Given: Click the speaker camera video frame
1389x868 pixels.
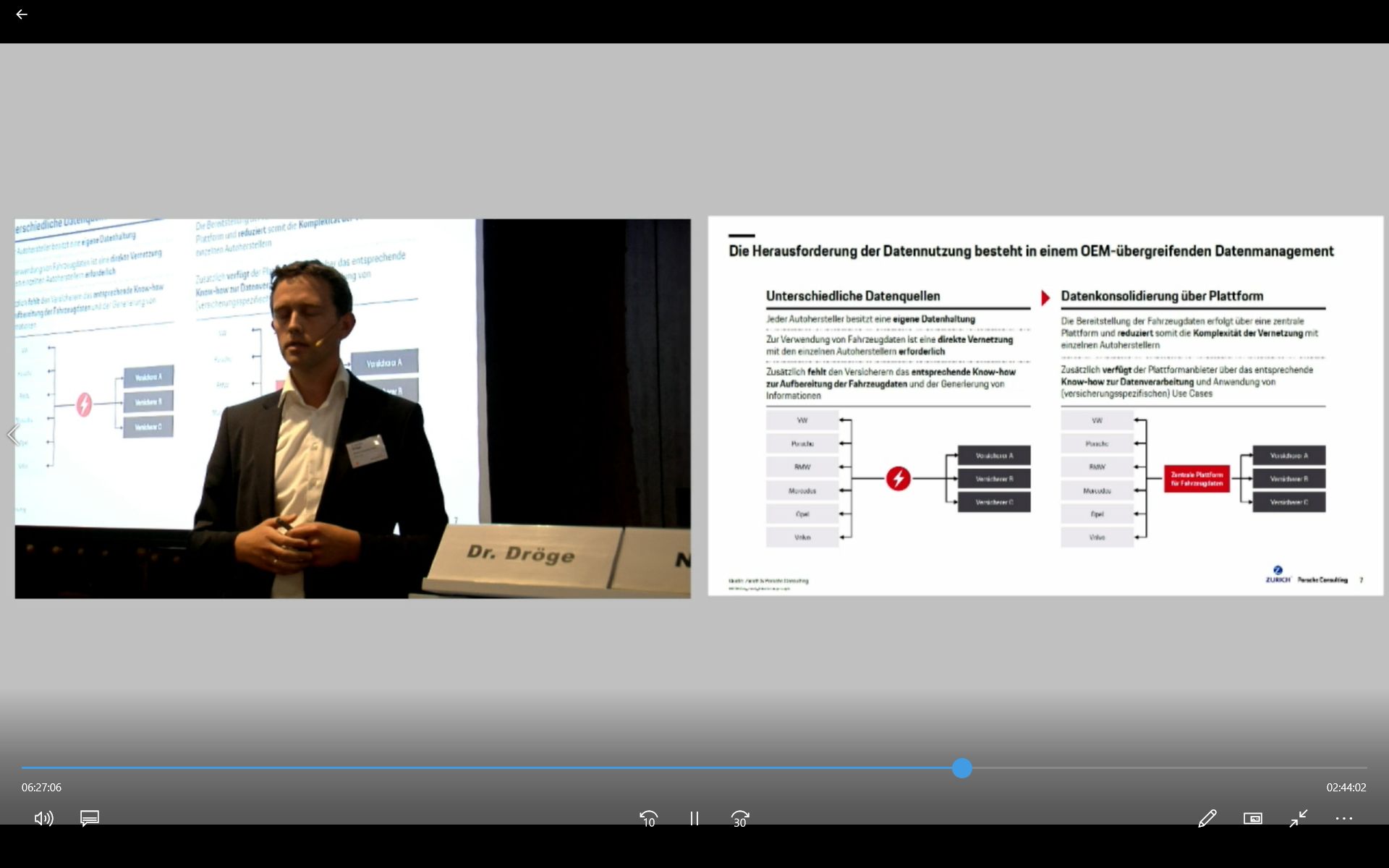Looking at the screenshot, I should [x=352, y=408].
